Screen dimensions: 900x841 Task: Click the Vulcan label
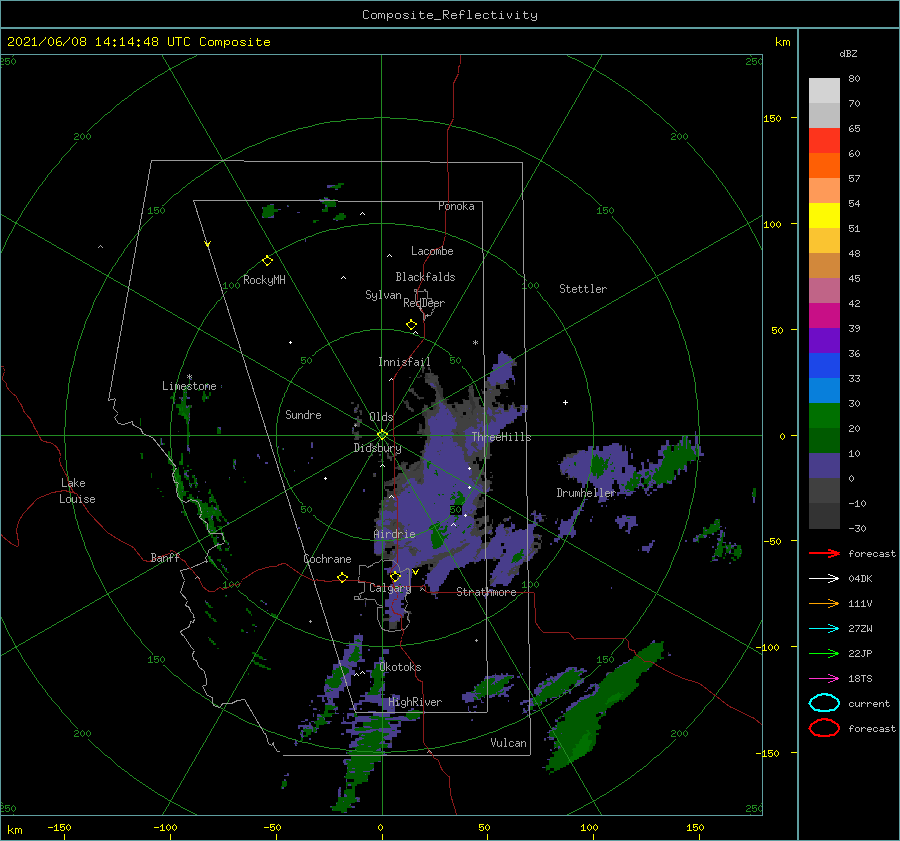point(508,743)
